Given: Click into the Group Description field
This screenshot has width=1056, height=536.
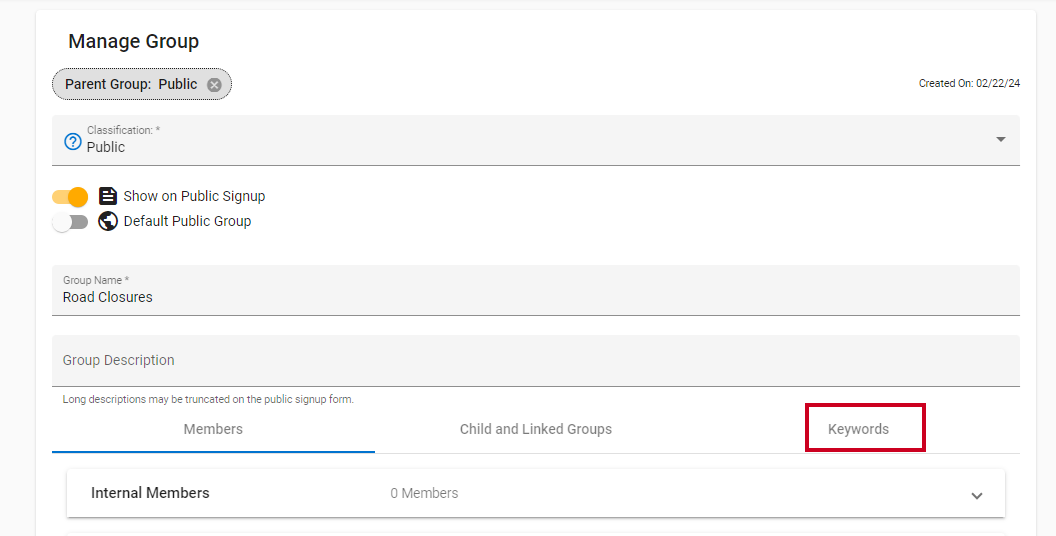Looking at the screenshot, I should tap(536, 361).
